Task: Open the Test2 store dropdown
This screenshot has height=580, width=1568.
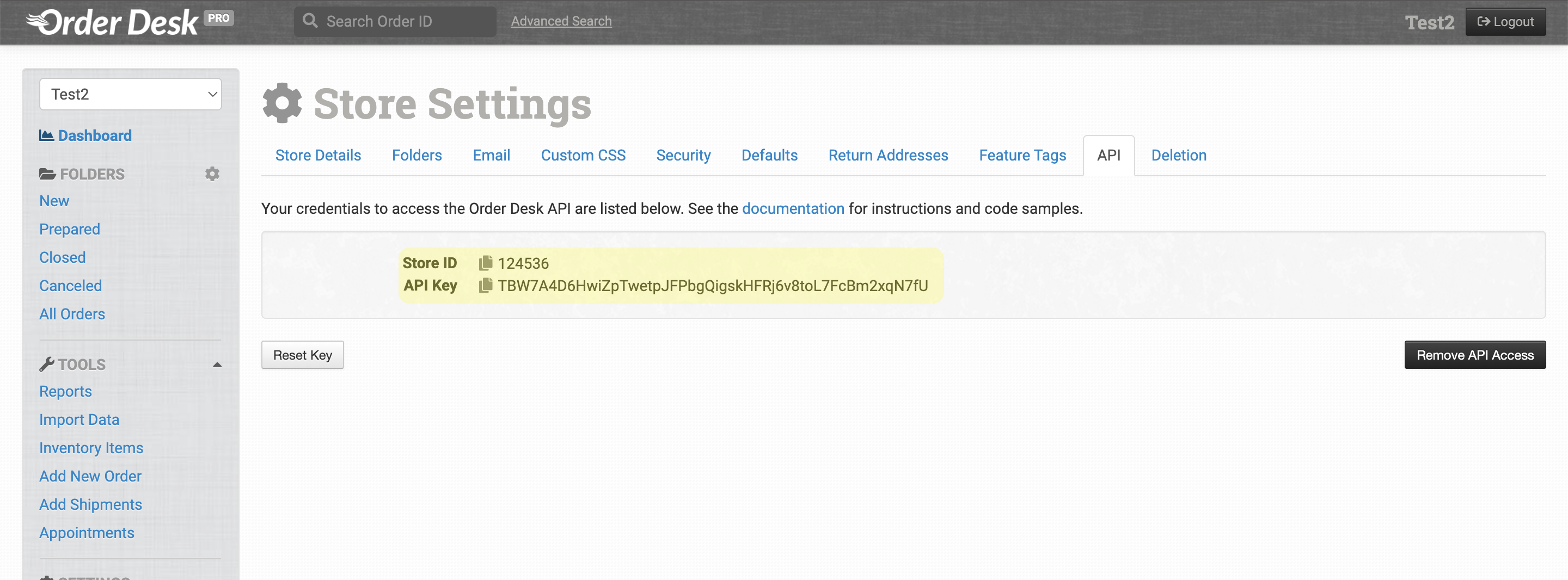Action: tap(130, 94)
